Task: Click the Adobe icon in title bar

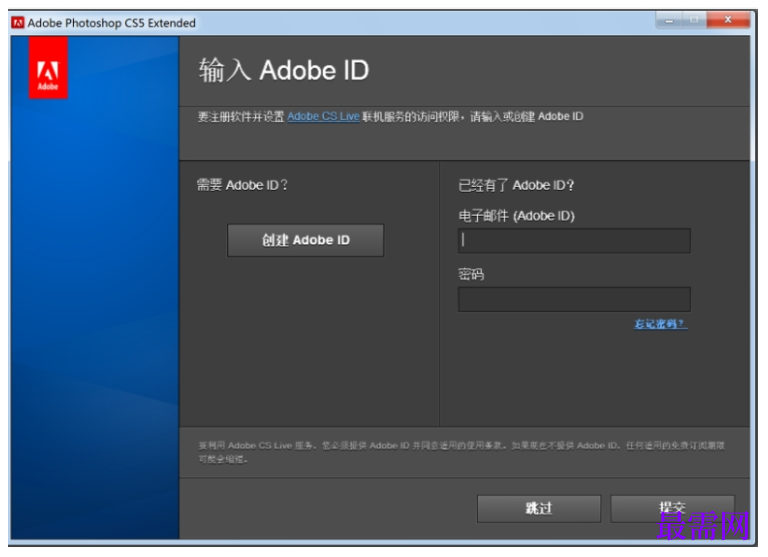Action: point(18,23)
